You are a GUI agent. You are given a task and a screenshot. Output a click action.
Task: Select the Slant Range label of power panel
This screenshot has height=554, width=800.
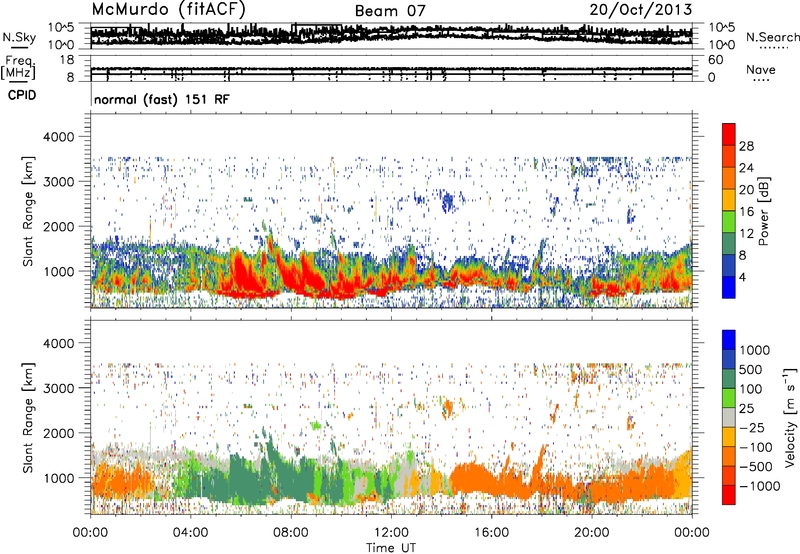coord(28,211)
